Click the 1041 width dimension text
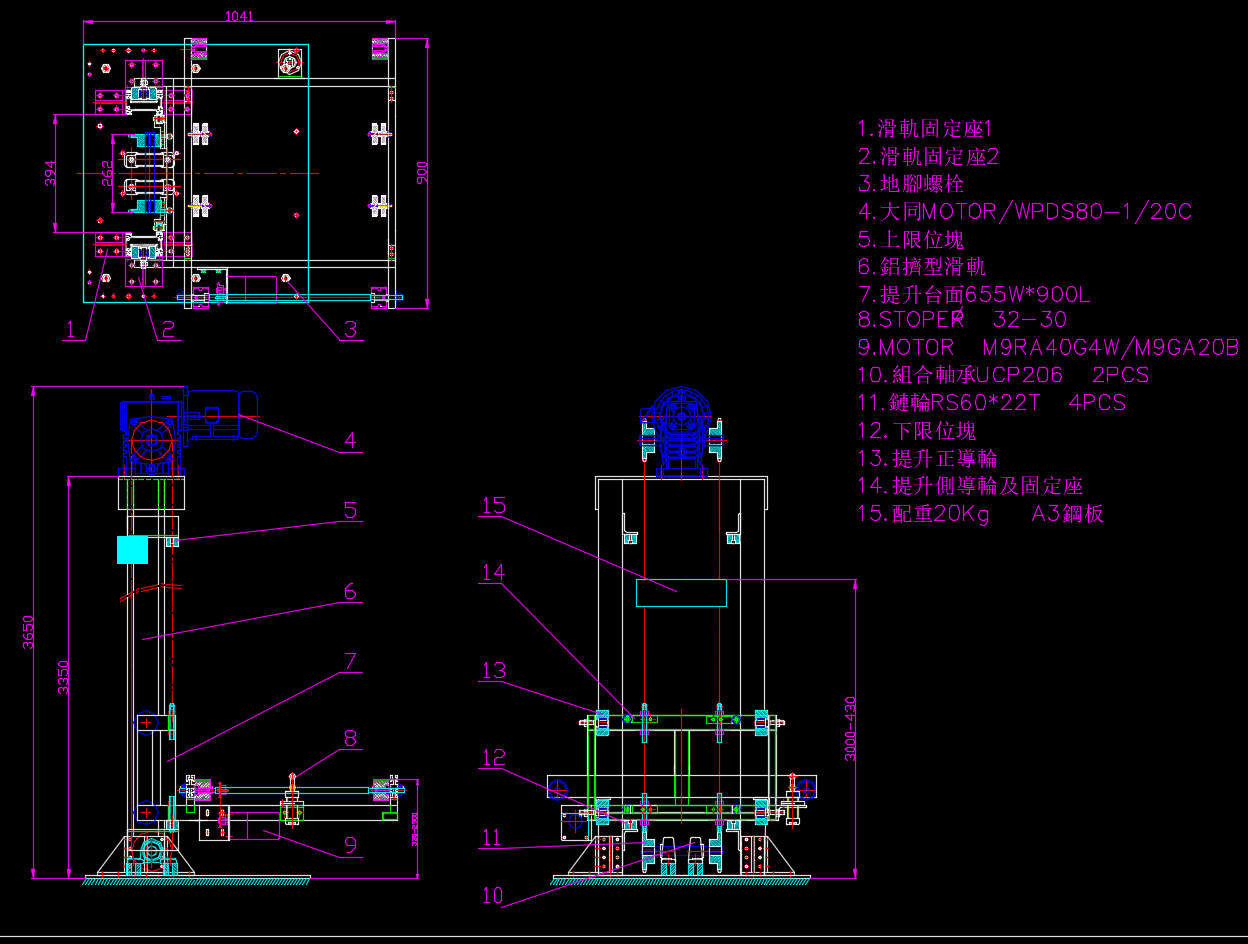This screenshot has width=1248, height=944. (x=239, y=15)
